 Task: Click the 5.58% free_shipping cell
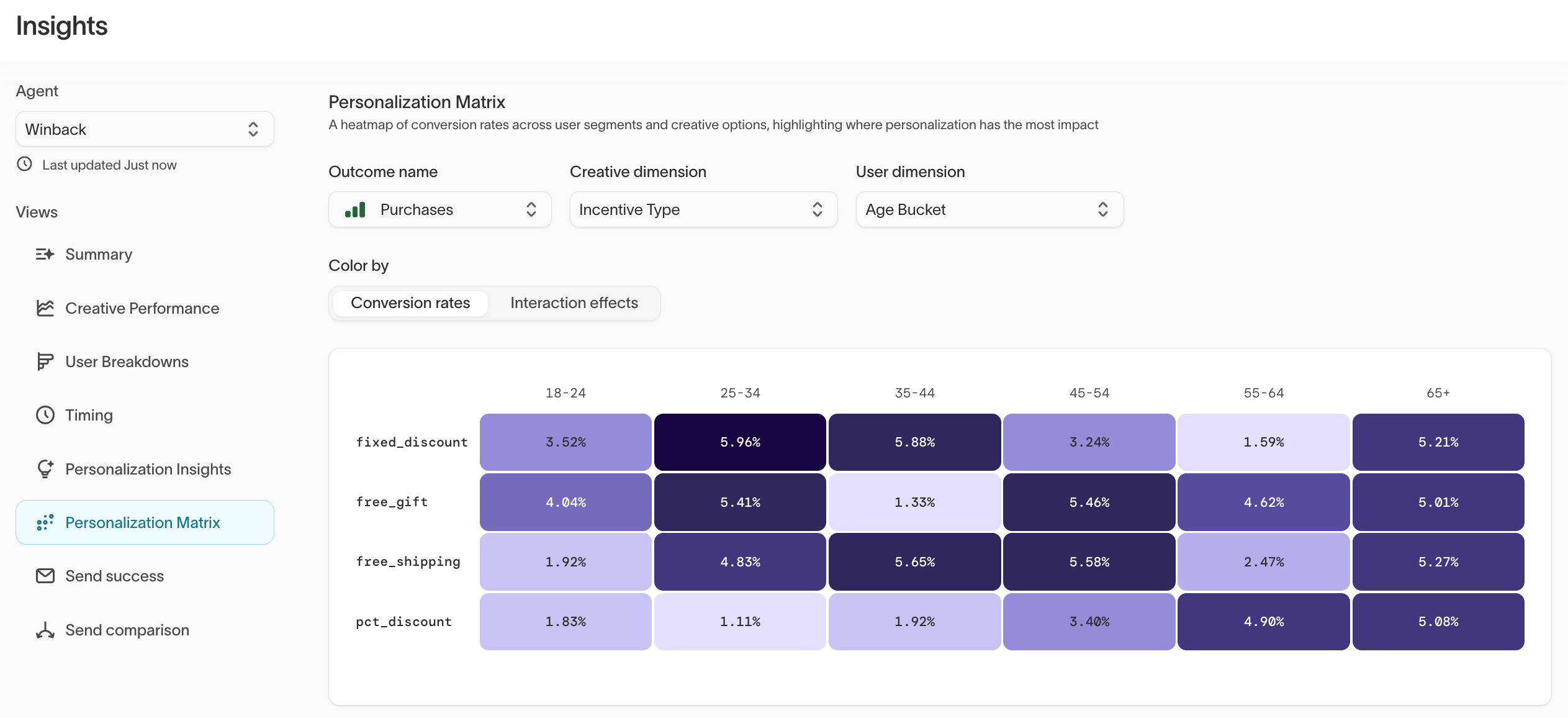click(1089, 561)
